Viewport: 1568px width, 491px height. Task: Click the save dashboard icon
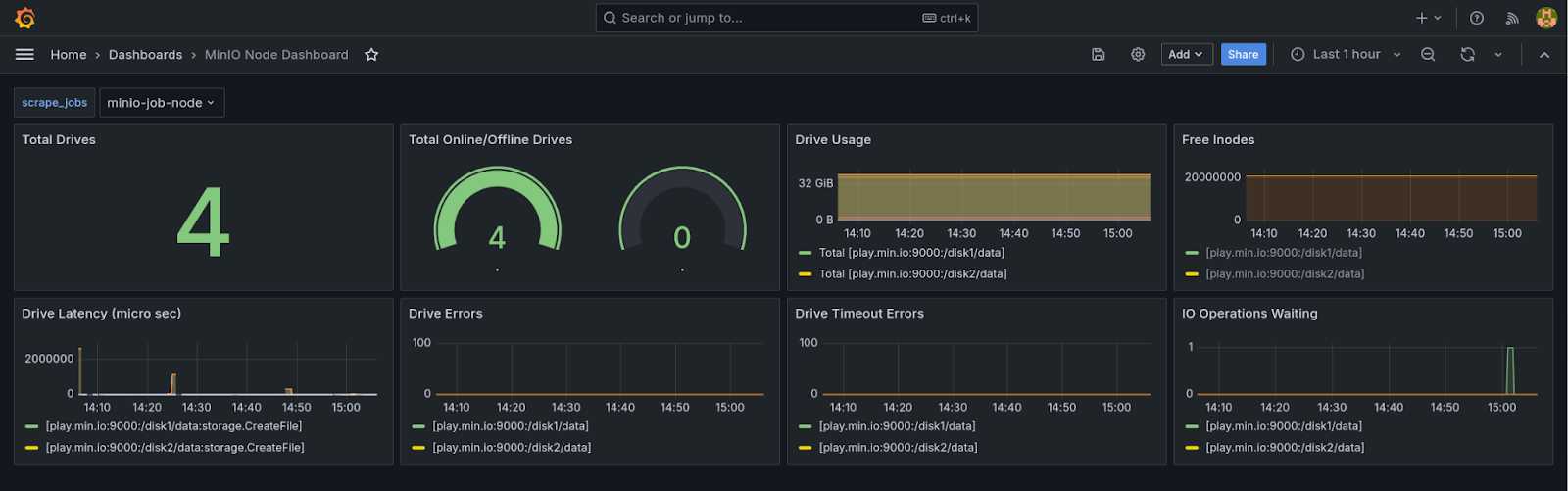[1099, 55]
